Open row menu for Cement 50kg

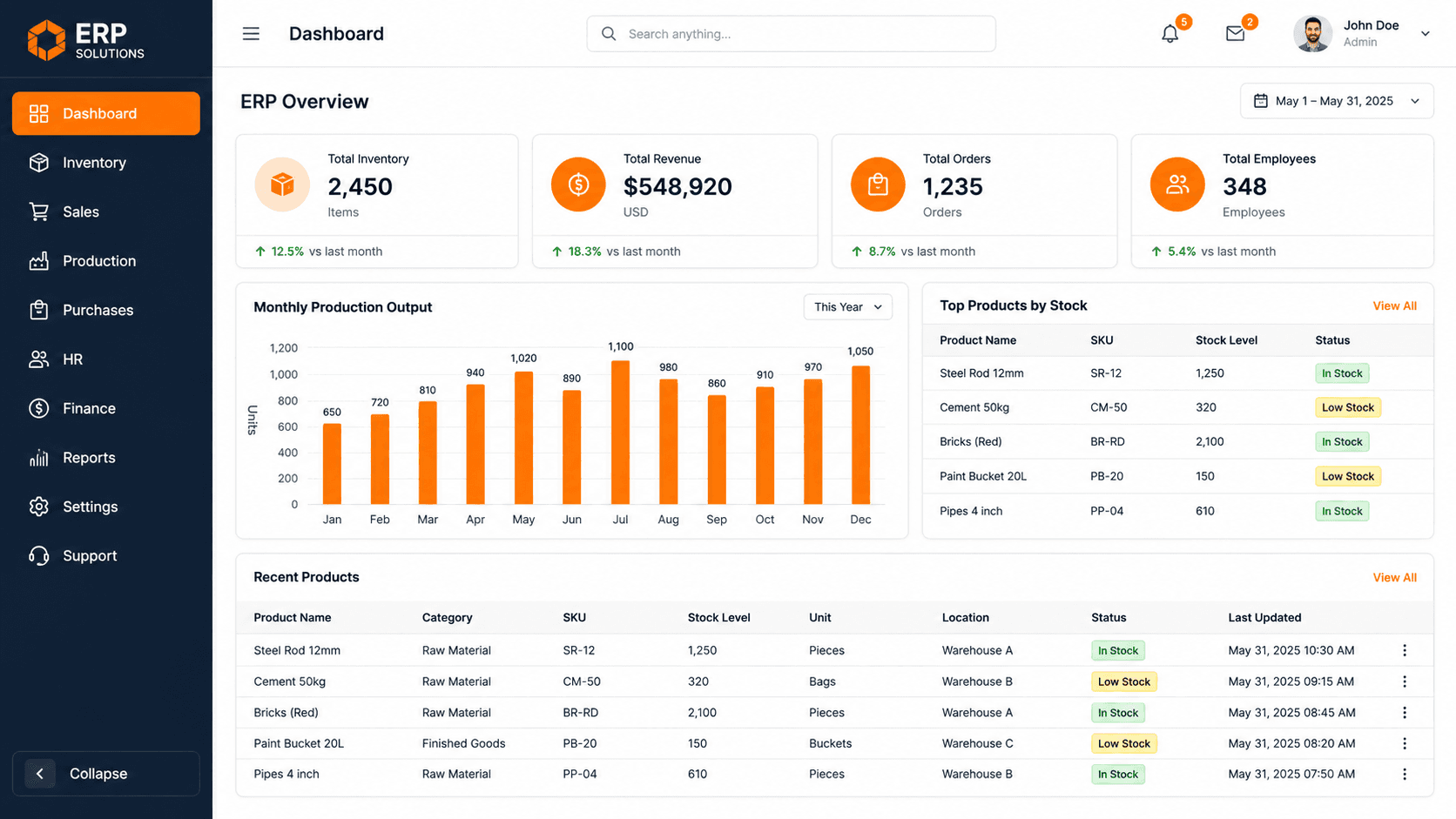coord(1404,681)
